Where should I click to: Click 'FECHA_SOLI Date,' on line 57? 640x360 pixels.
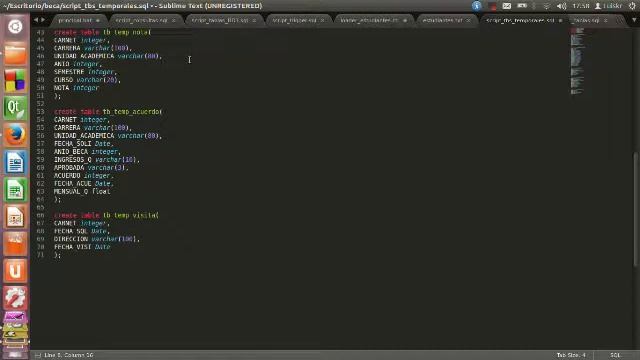(83, 144)
